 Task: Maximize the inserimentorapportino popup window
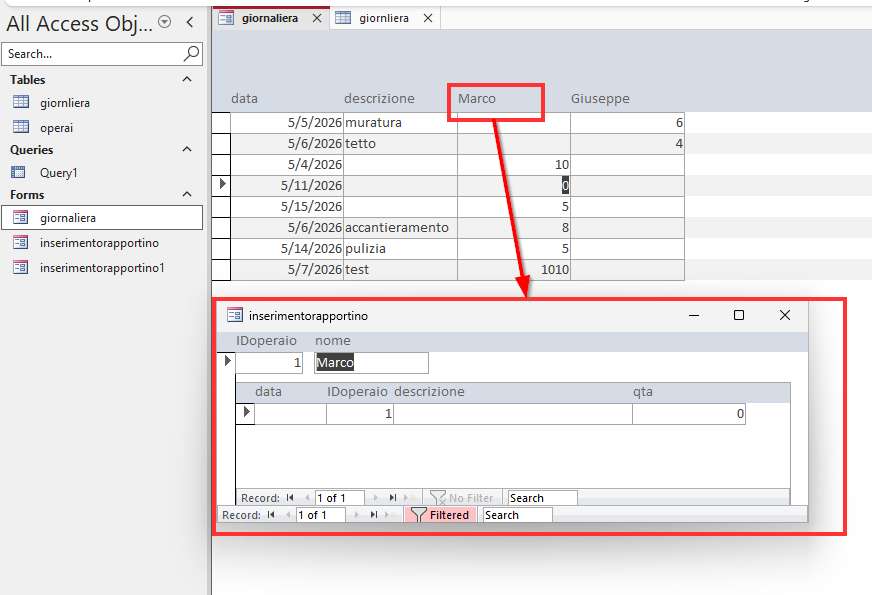coord(739,315)
